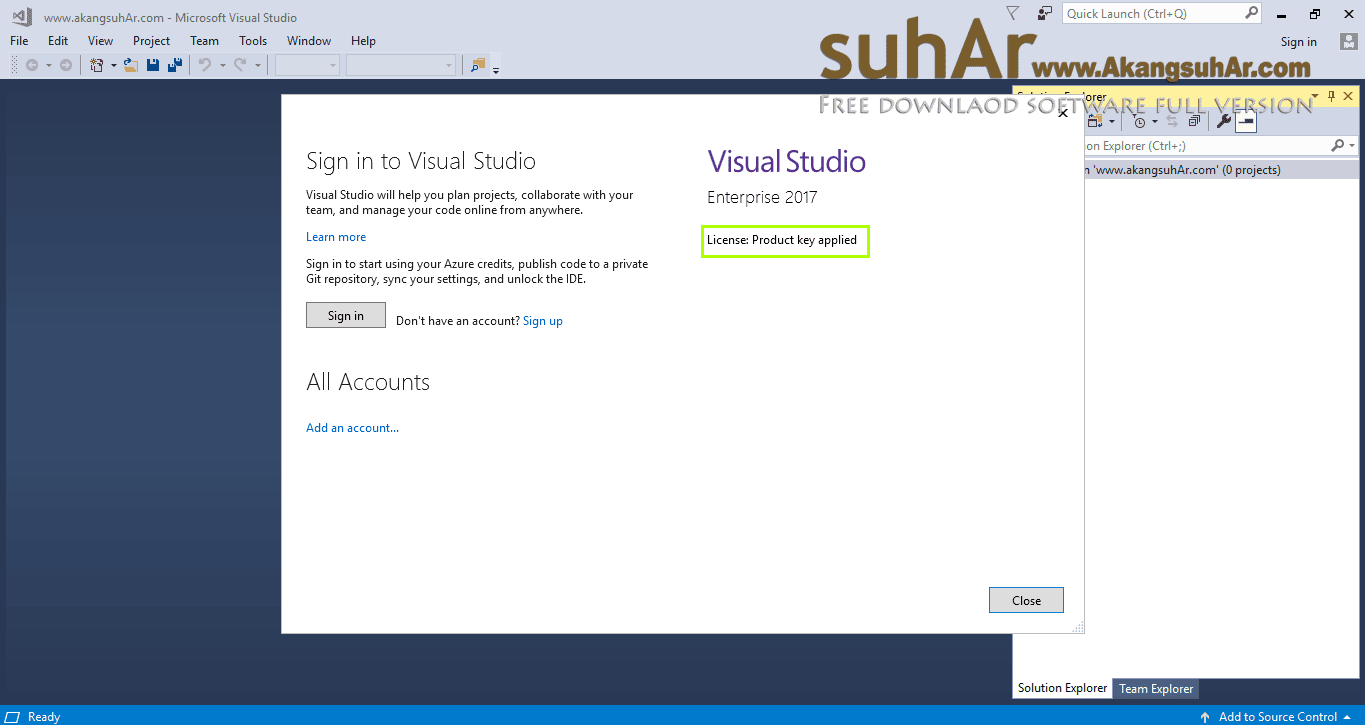Click Sync with Active Document icon
This screenshot has height=725, width=1365.
tap(1173, 121)
